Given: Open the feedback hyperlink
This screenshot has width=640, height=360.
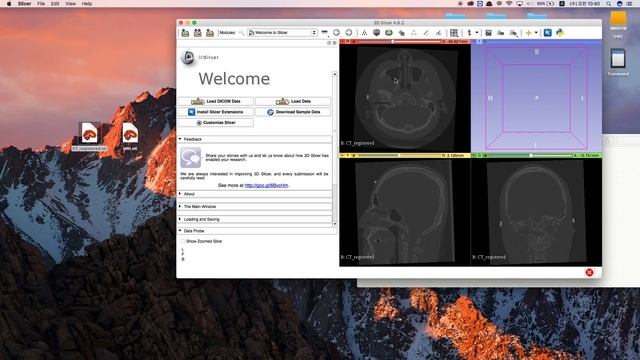Looking at the screenshot, I should (x=266, y=185).
